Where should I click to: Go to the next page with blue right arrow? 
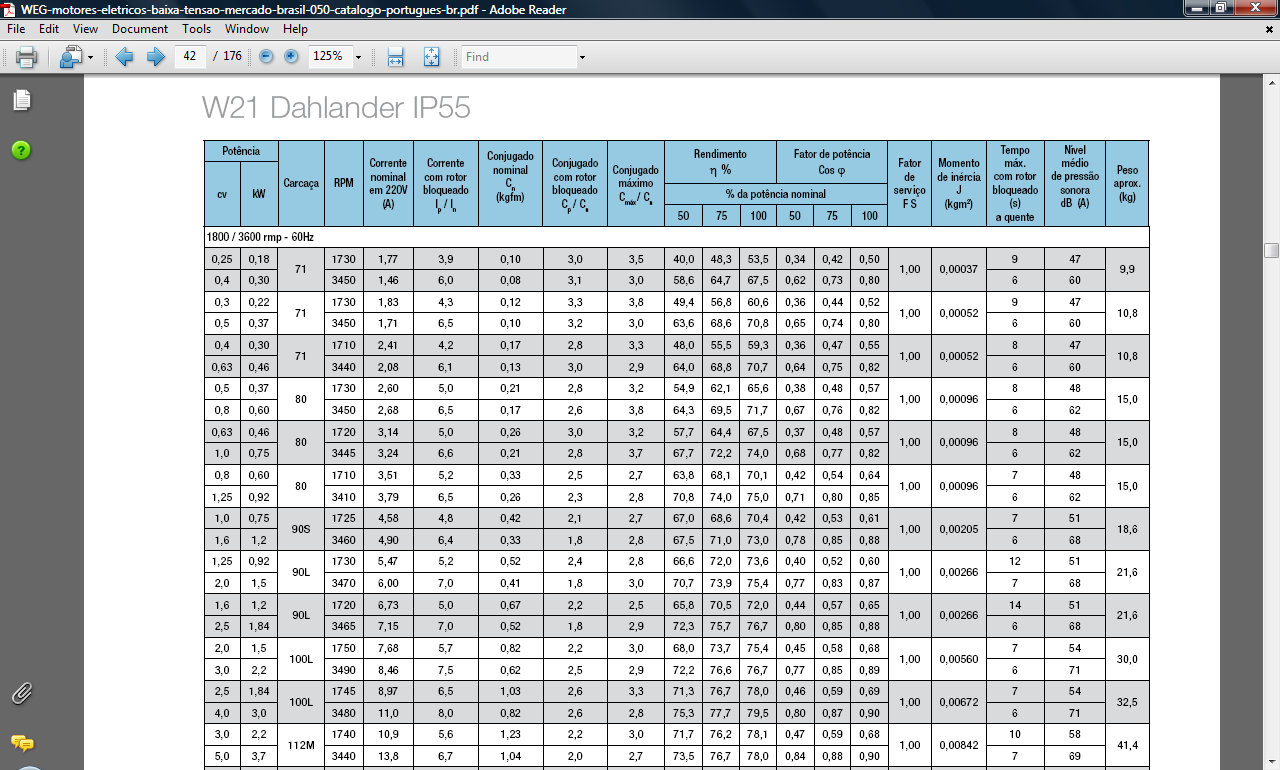click(156, 57)
